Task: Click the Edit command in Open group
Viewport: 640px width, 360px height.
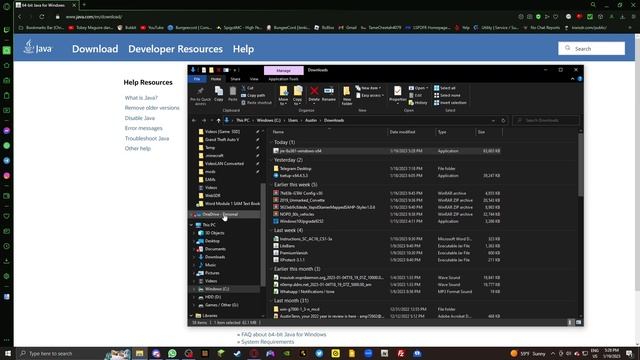Action: coord(416,95)
